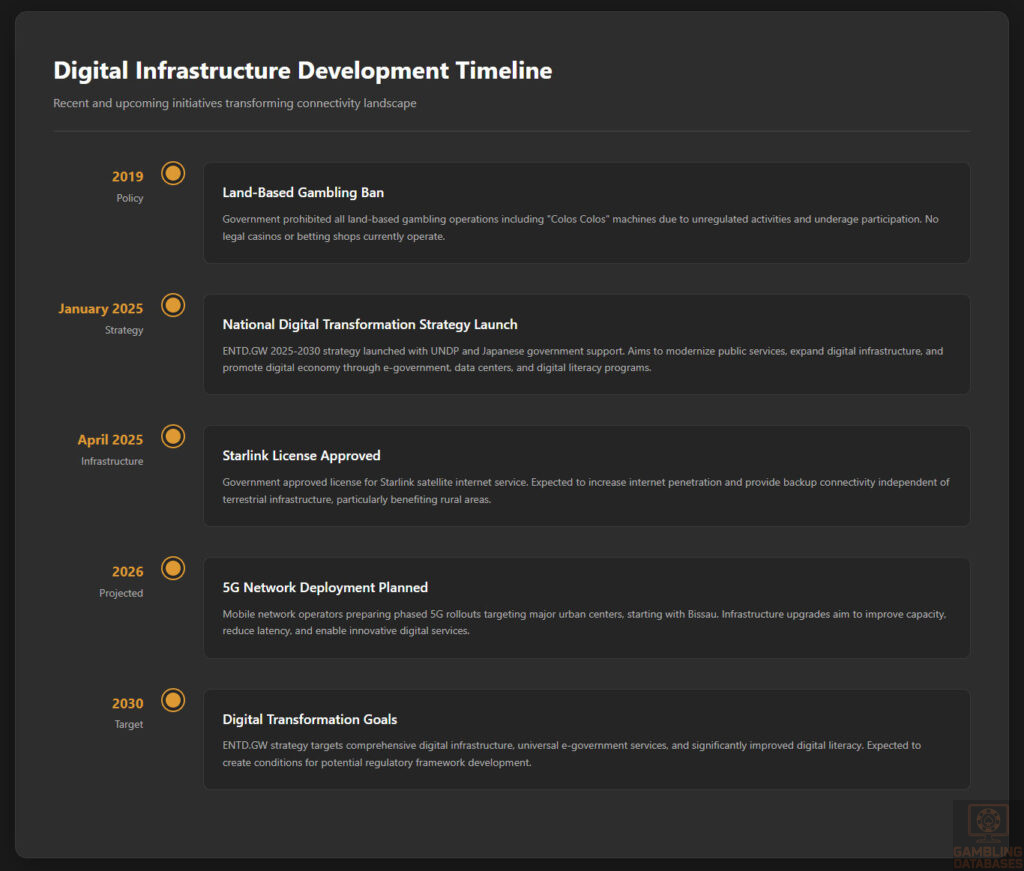The image size is (1024, 871).
Task: Collapse the Digital Transformation Goals entry
Action: point(586,739)
